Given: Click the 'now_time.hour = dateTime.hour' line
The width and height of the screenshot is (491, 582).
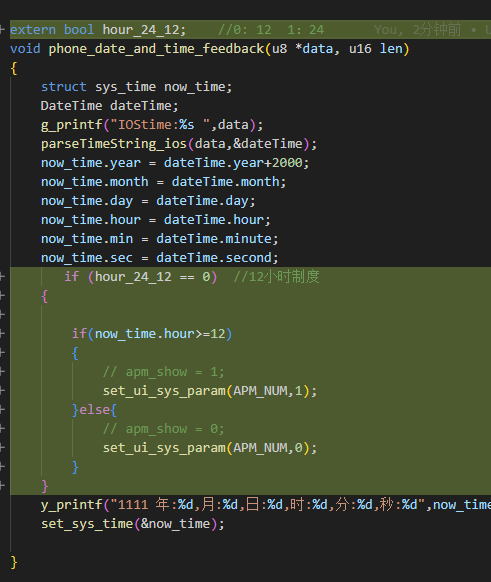Looking at the screenshot, I should point(156,220).
